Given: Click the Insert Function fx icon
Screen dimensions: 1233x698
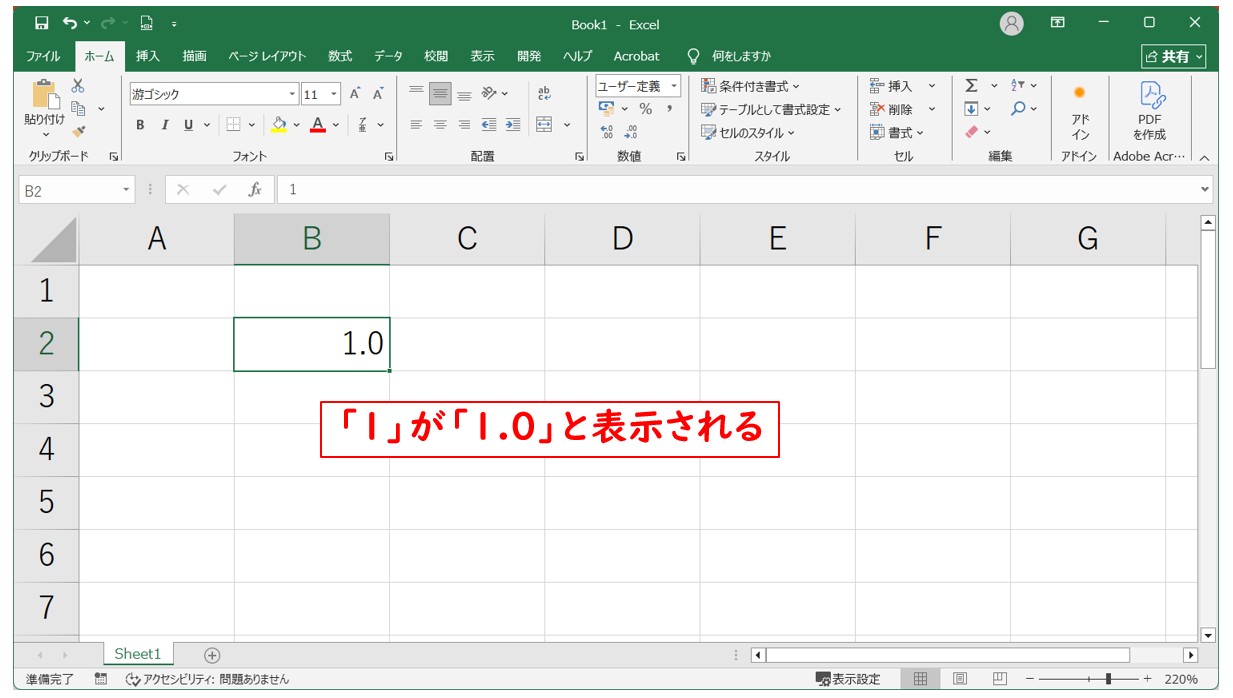Looking at the screenshot, I should 255,189.
